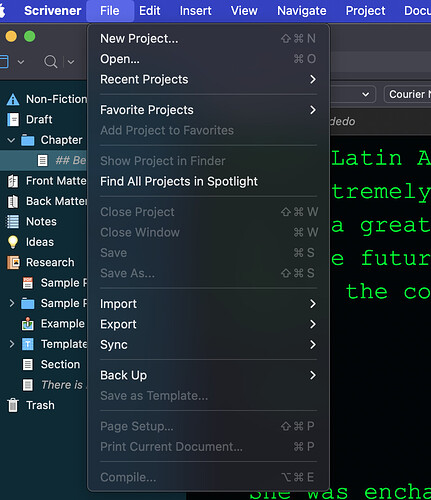Open the Edit menu
Viewport: 431px width, 500px height.
pyautogui.click(x=150, y=11)
